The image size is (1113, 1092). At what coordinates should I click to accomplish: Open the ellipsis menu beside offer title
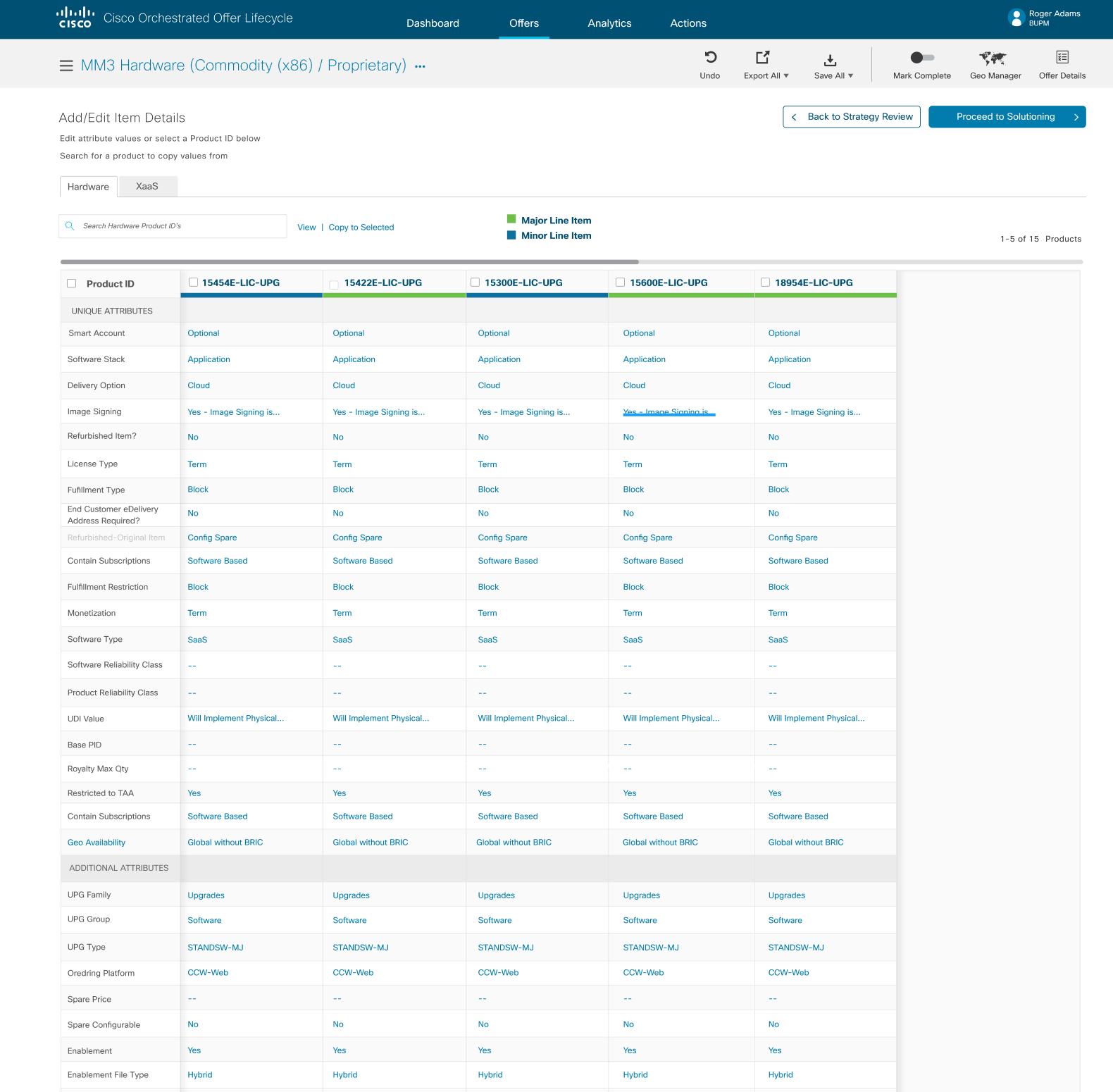click(x=420, y=67)
